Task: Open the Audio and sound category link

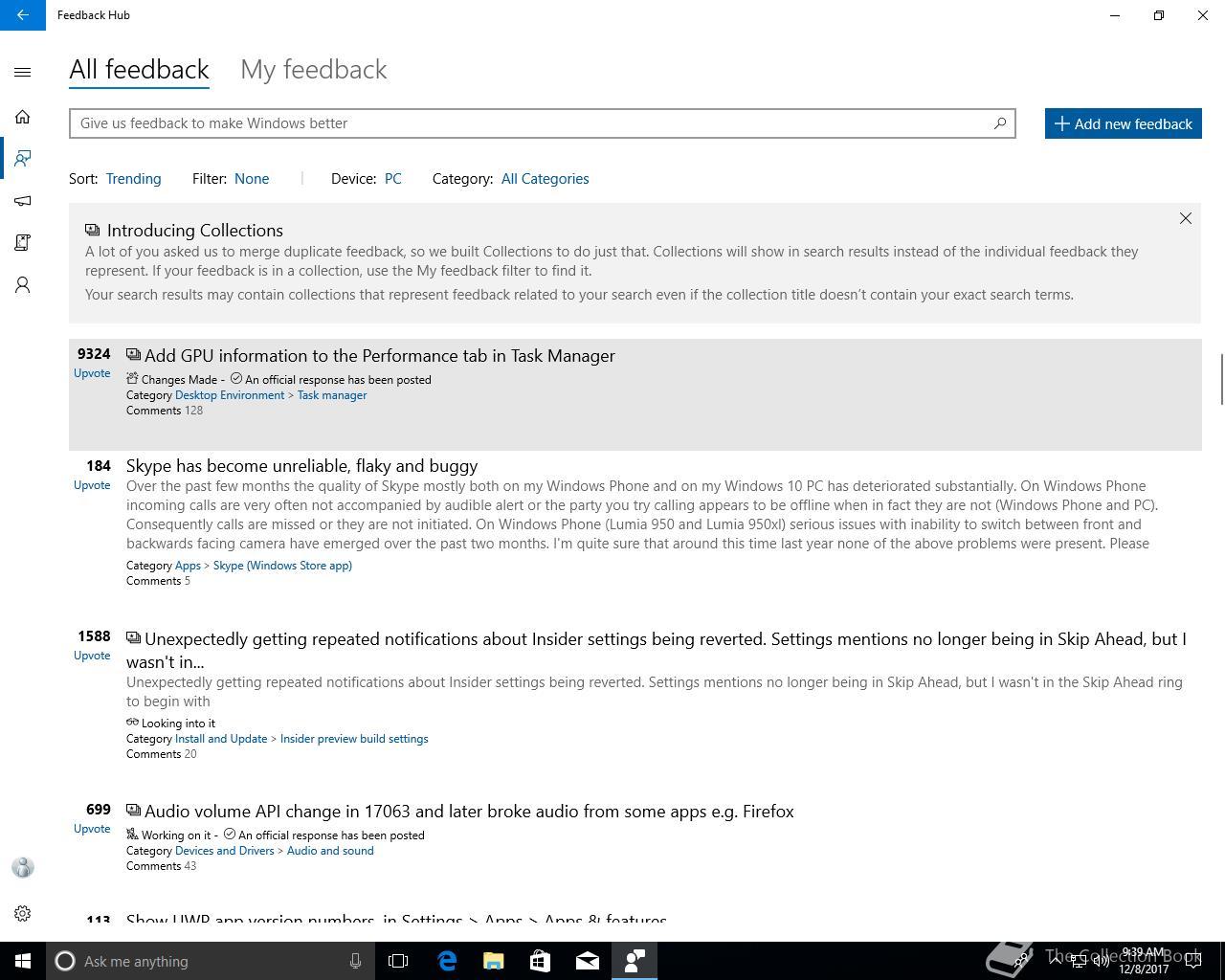Action: [330, 851]
